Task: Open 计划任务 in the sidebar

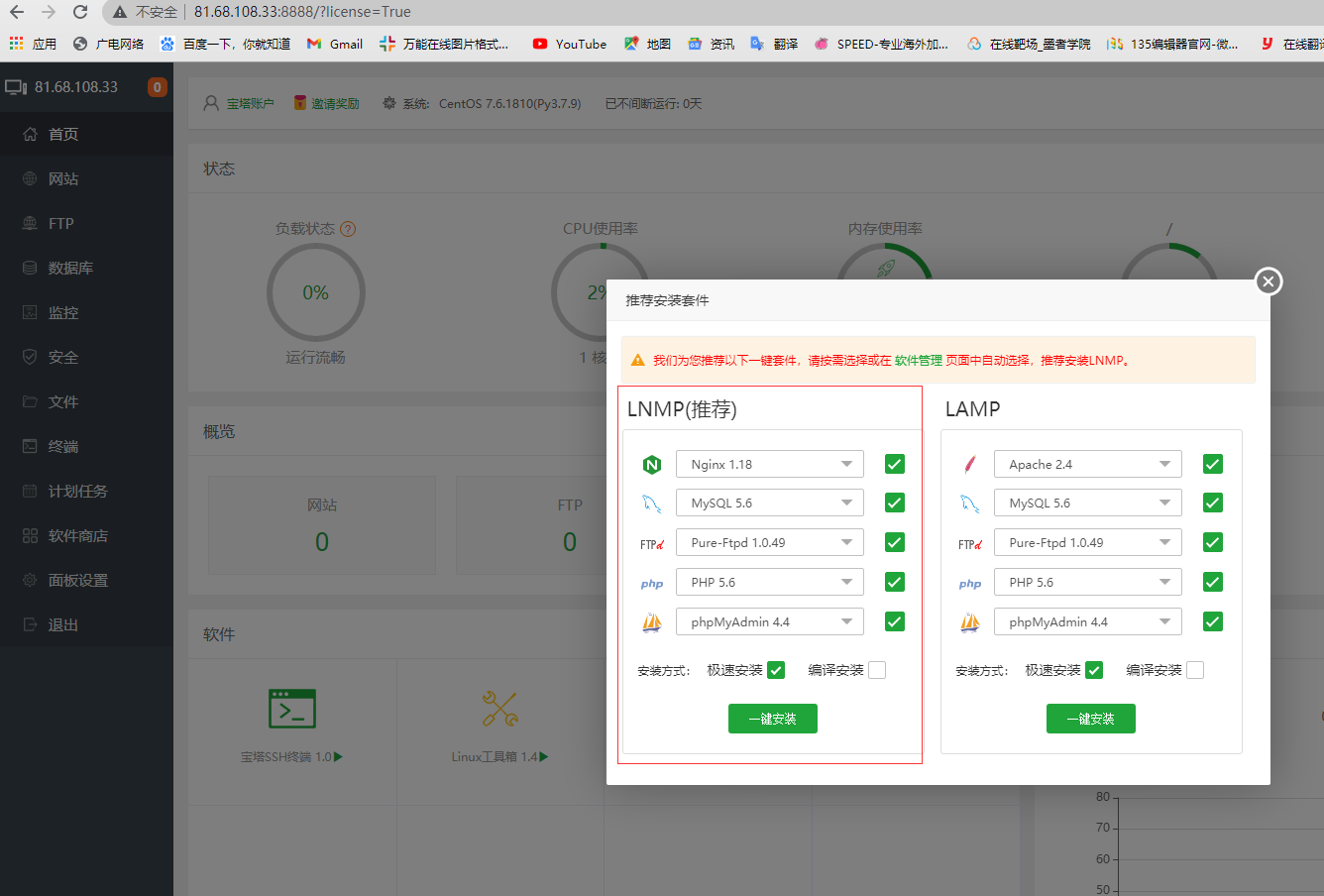Action: 86,491
